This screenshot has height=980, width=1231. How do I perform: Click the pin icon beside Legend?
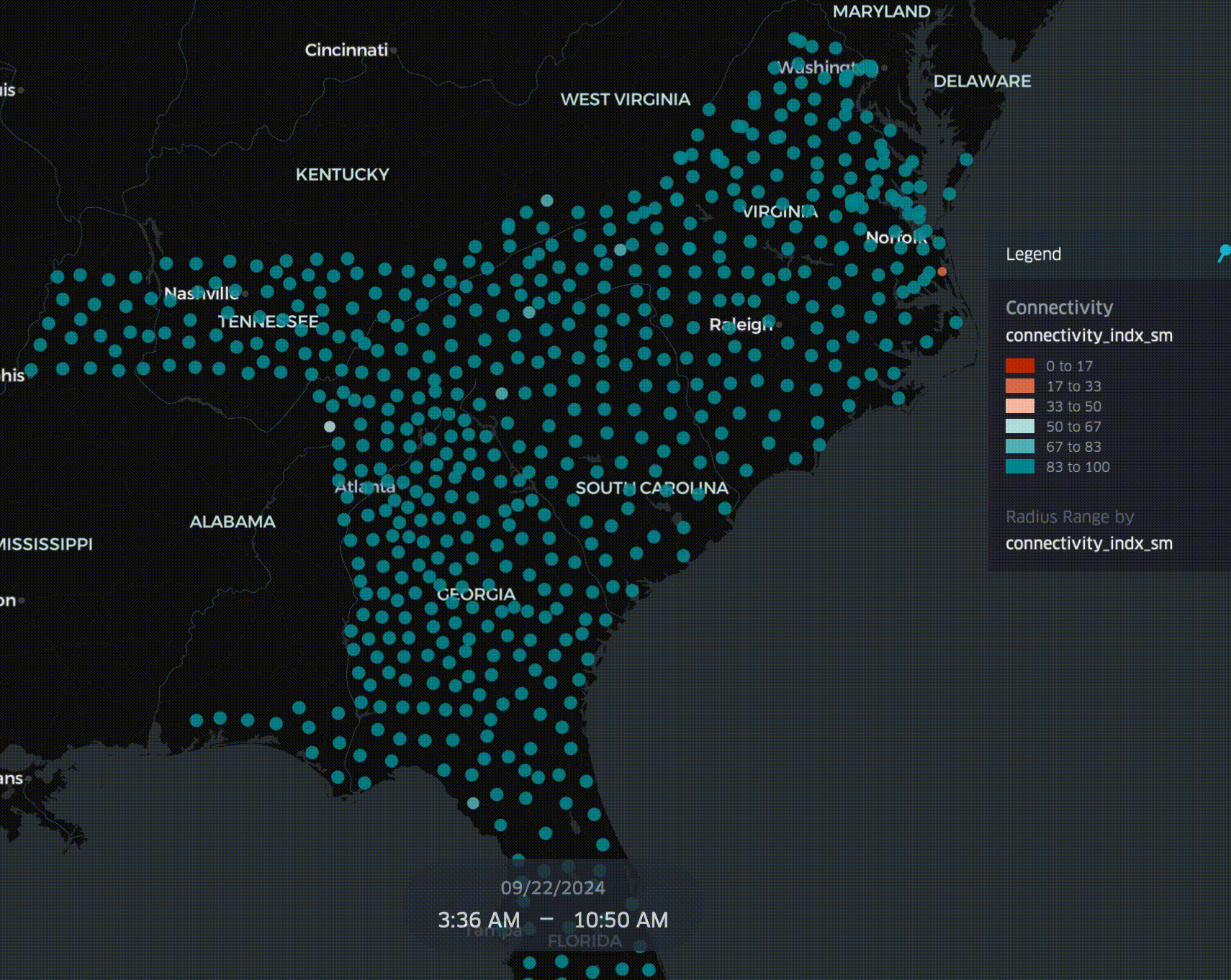click(x=1223, y=253)
